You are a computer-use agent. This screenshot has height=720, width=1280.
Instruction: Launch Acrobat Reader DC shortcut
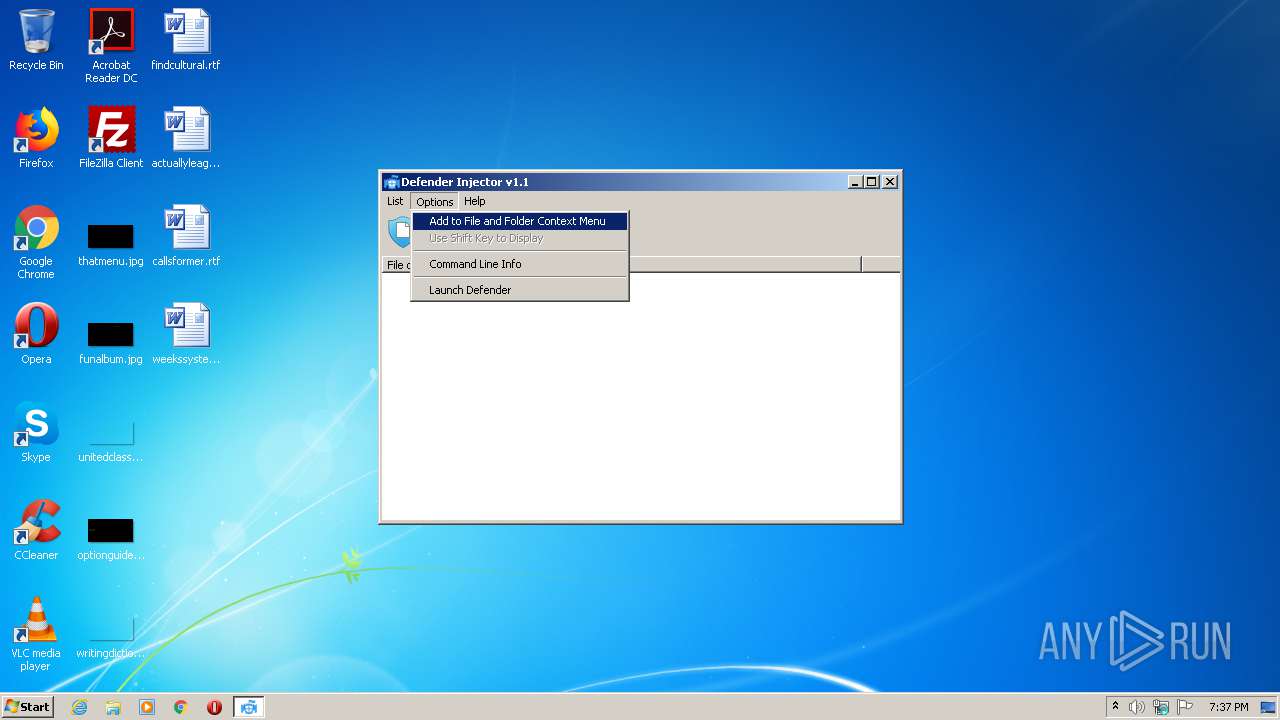(x=111, y=46)
